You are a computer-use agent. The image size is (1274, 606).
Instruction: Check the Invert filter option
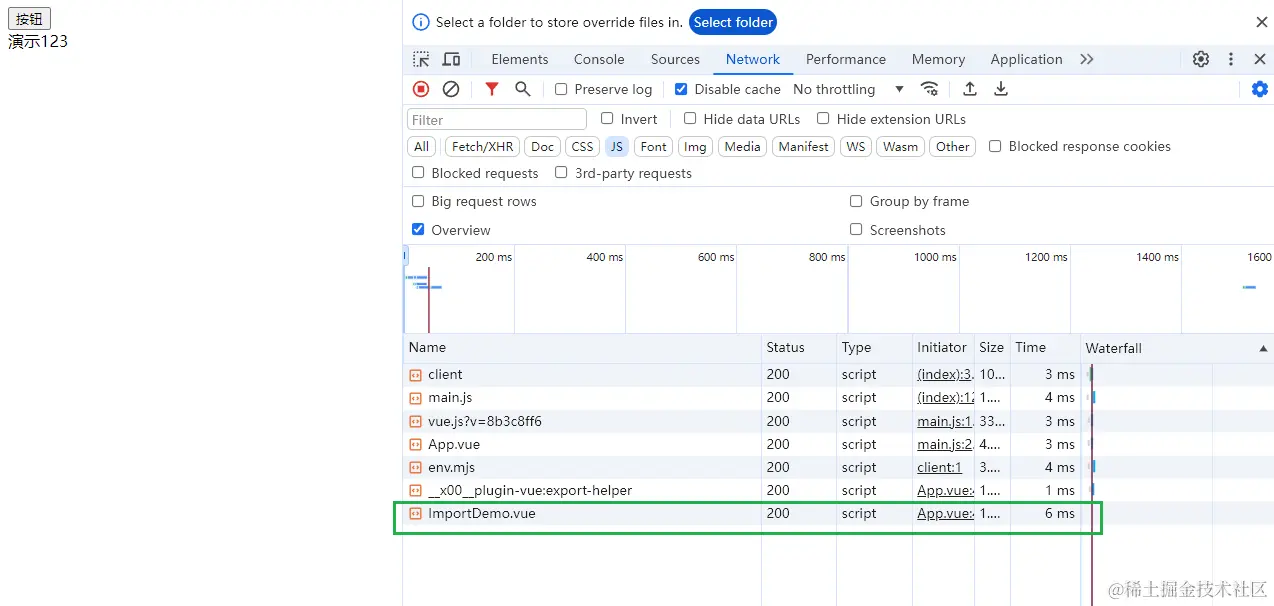coord(607,118)
